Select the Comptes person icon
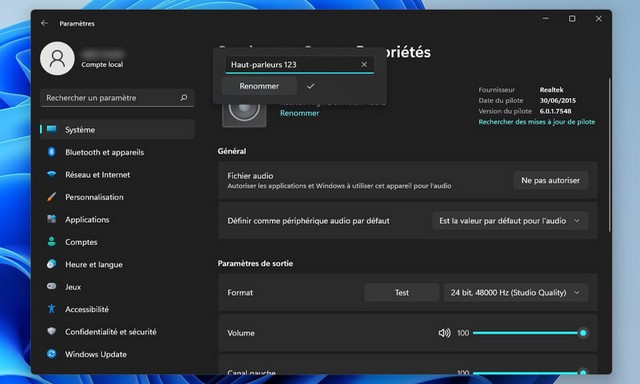The width and height of the screenshot is (640, 384). tap(52, 242)
